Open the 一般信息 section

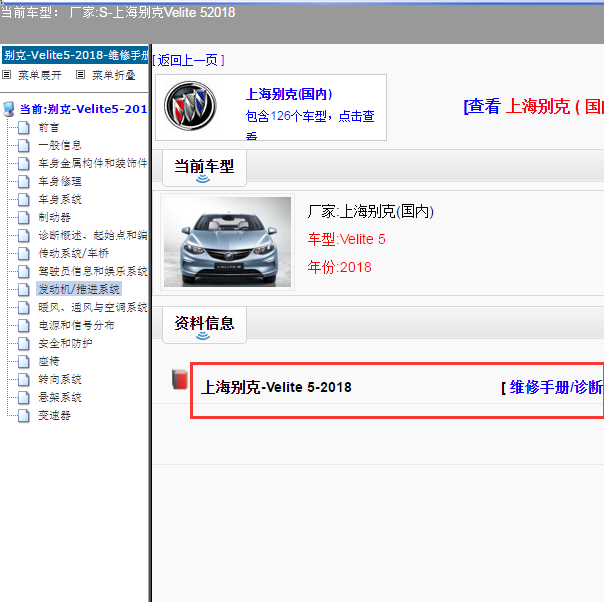(60, 146)
